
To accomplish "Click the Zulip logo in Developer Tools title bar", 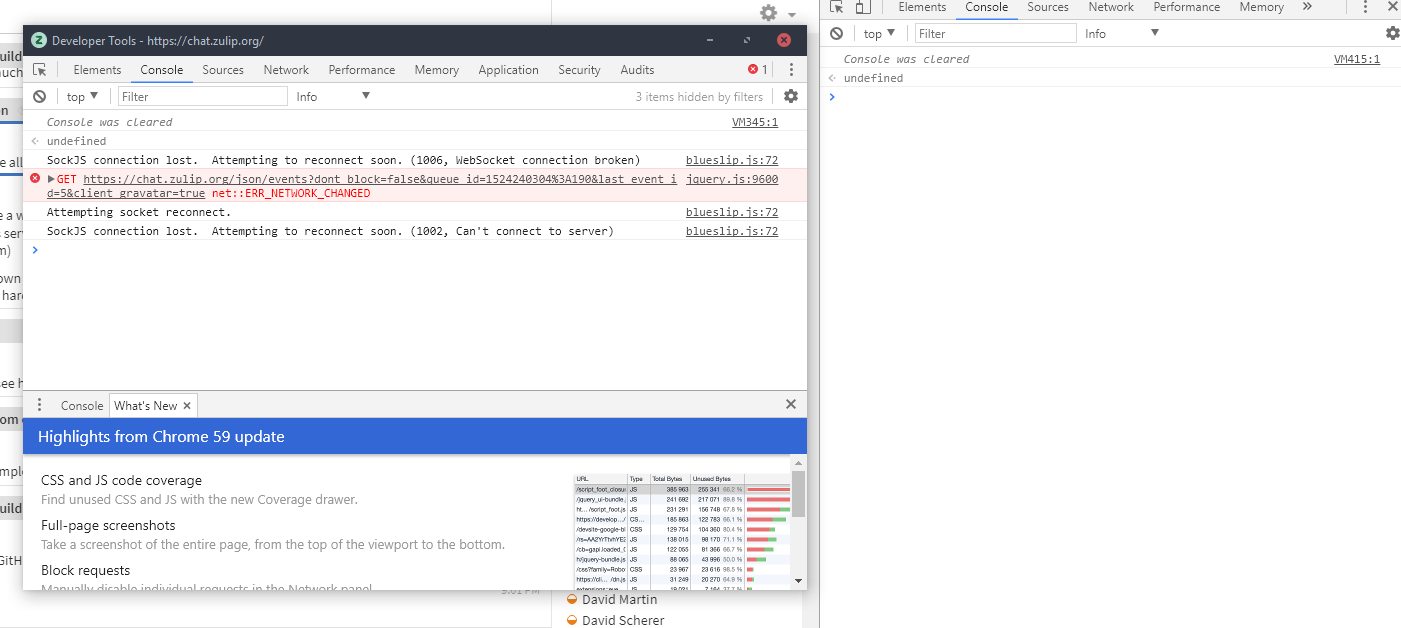I will tap(39, 41).
